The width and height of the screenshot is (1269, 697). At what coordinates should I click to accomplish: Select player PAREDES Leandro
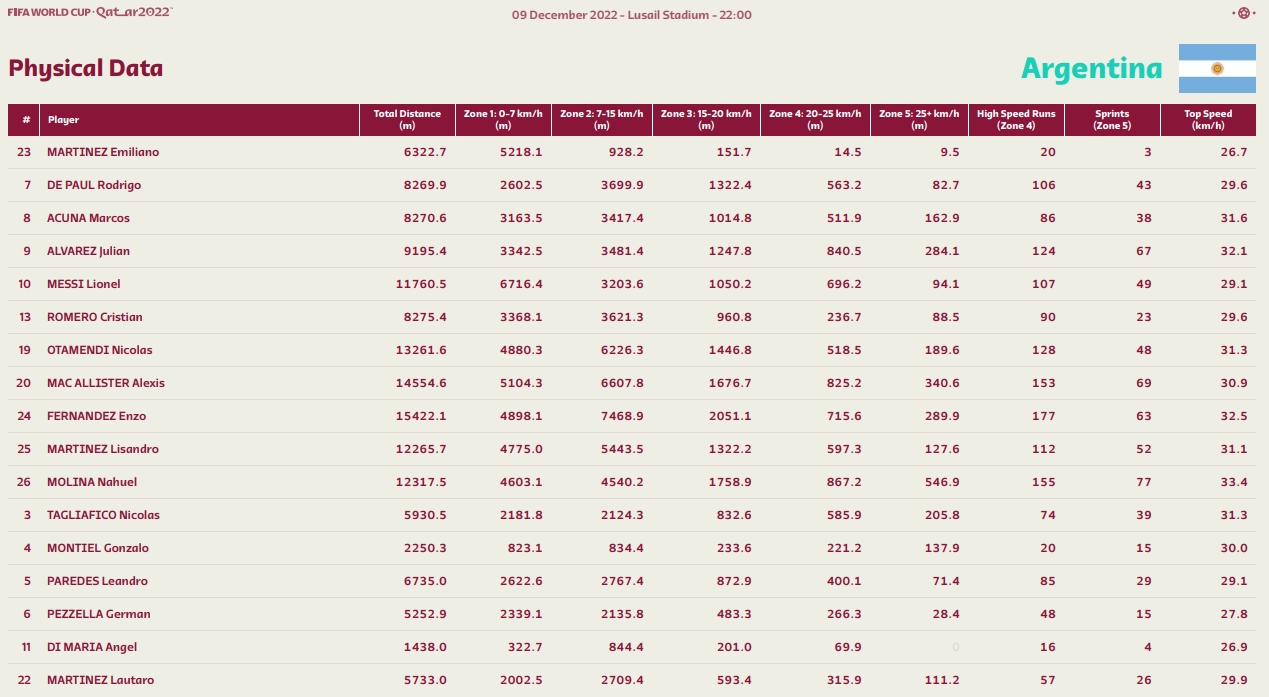point(97,581)
